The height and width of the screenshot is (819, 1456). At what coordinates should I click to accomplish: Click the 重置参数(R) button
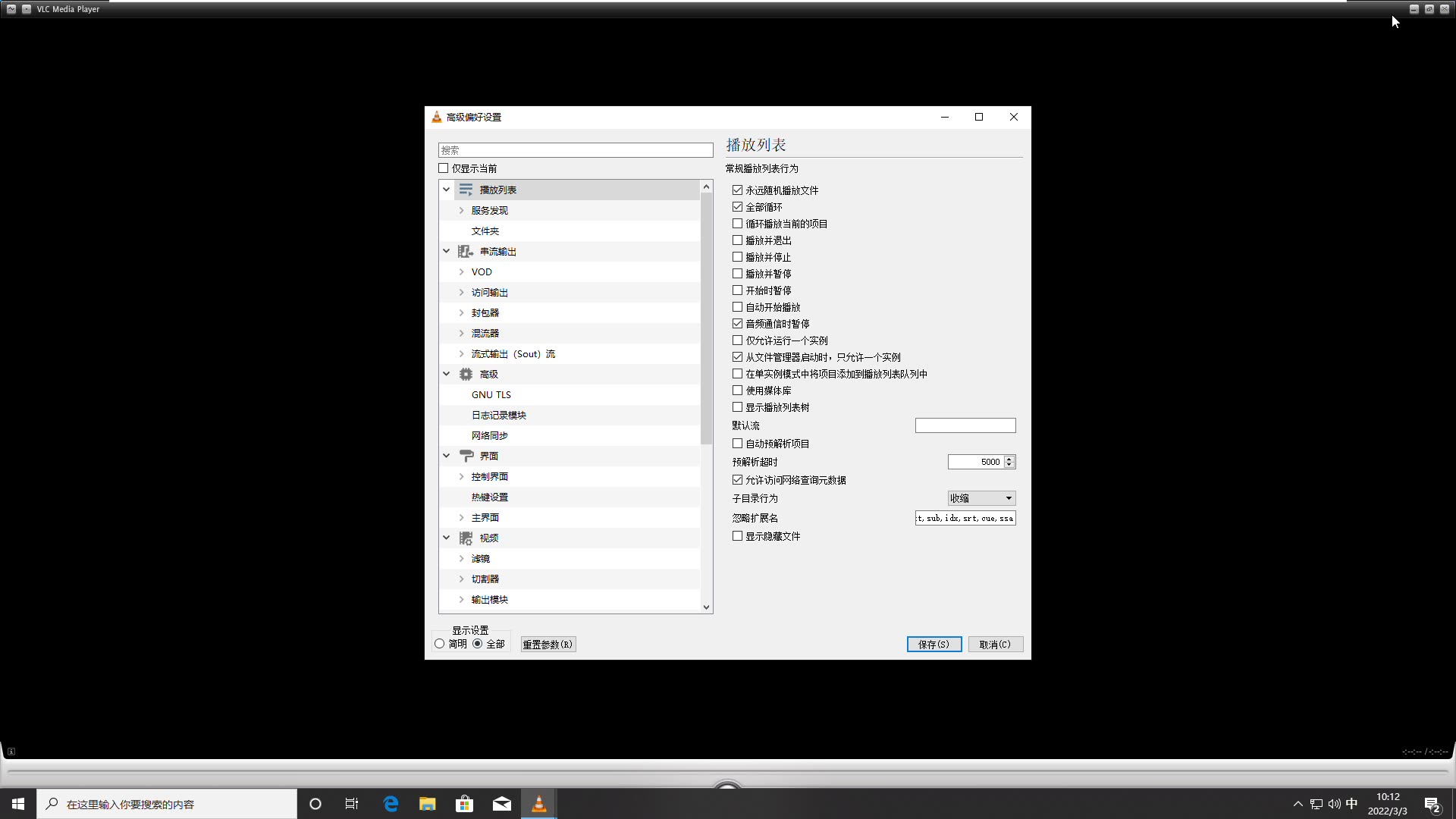coord(548,644)
